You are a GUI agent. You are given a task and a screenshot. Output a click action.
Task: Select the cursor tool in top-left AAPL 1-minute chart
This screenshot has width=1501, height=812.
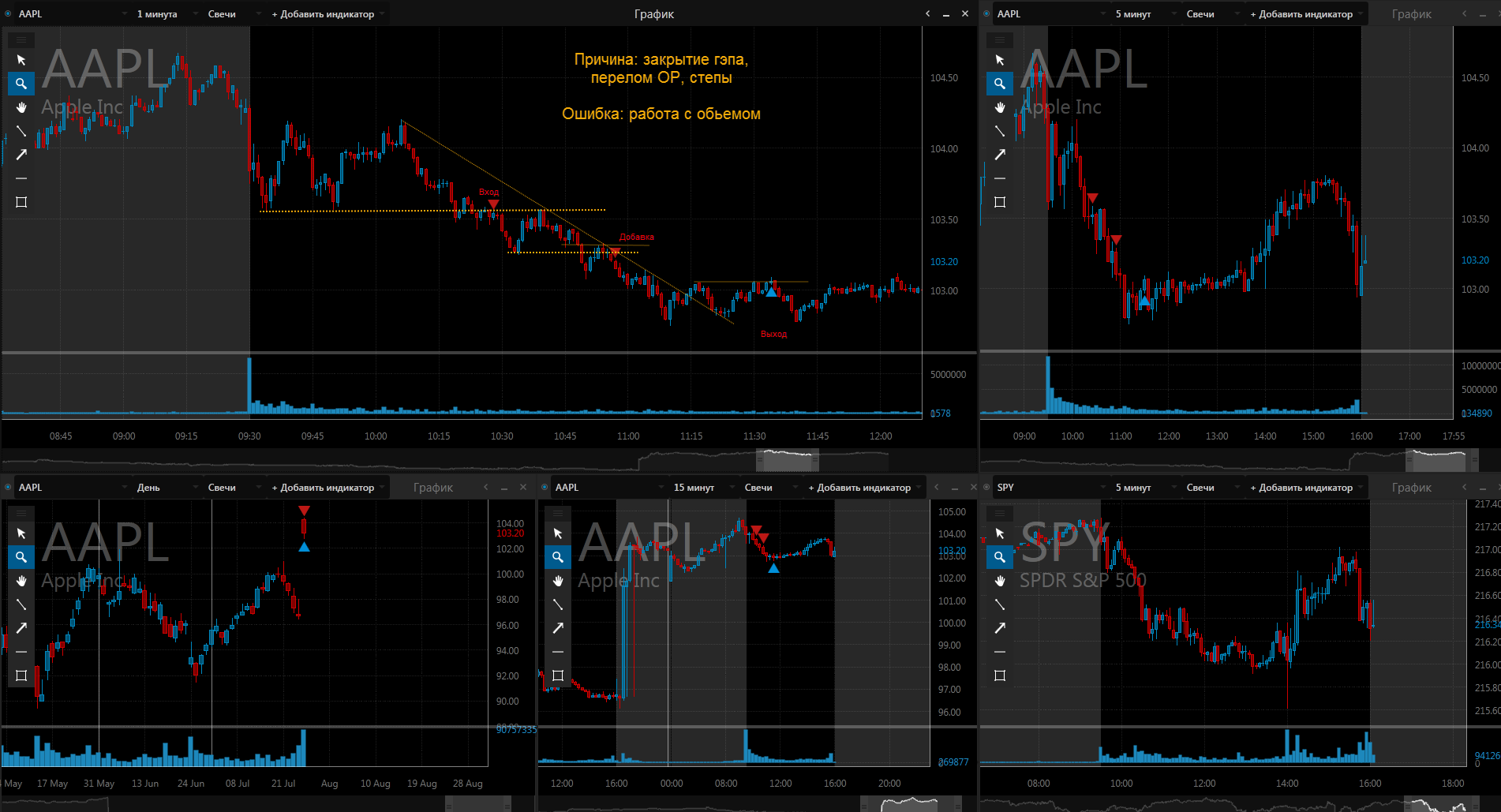(x=21, y=60)
